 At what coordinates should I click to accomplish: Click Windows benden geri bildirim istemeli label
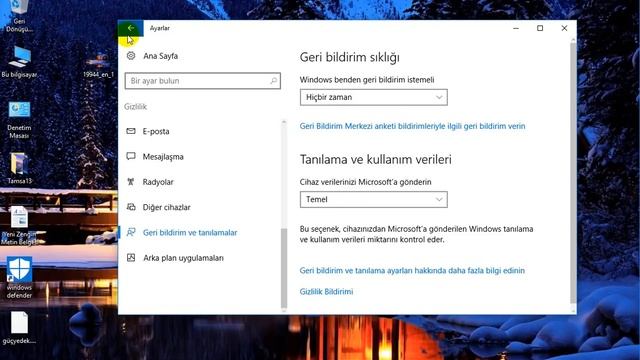click(367, 80)
